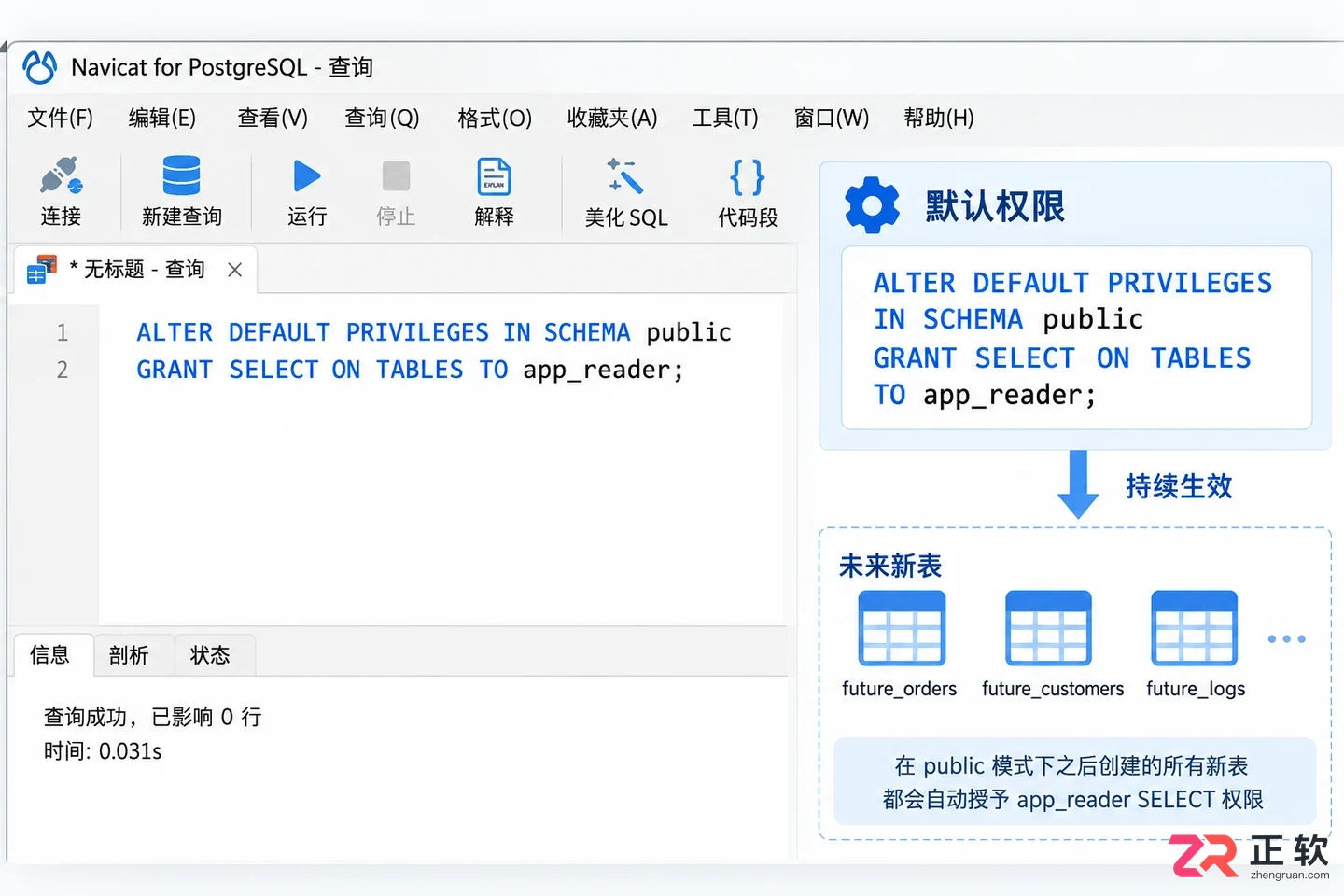Image resolution: width=1344 pixels, height=896 pixels.
Task: Select the future_logs table icon
Action: tap(1195, 628)
